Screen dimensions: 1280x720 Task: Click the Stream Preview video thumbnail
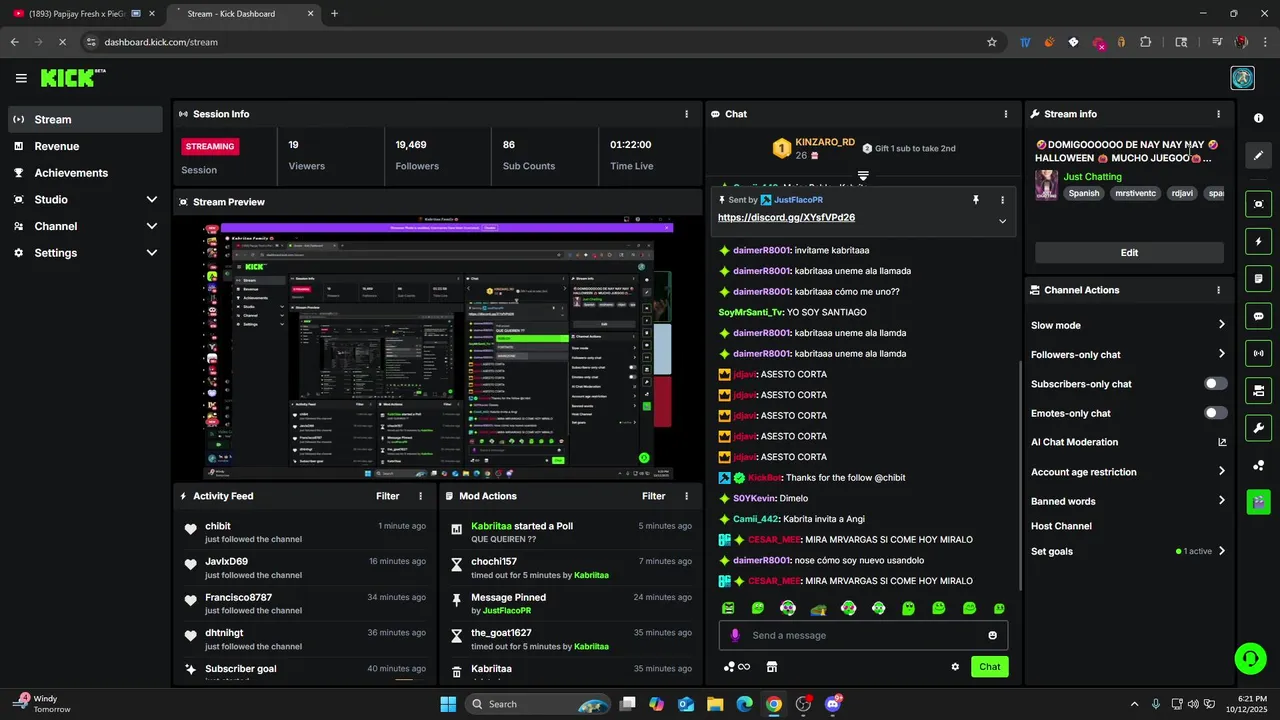coord(438,349)
